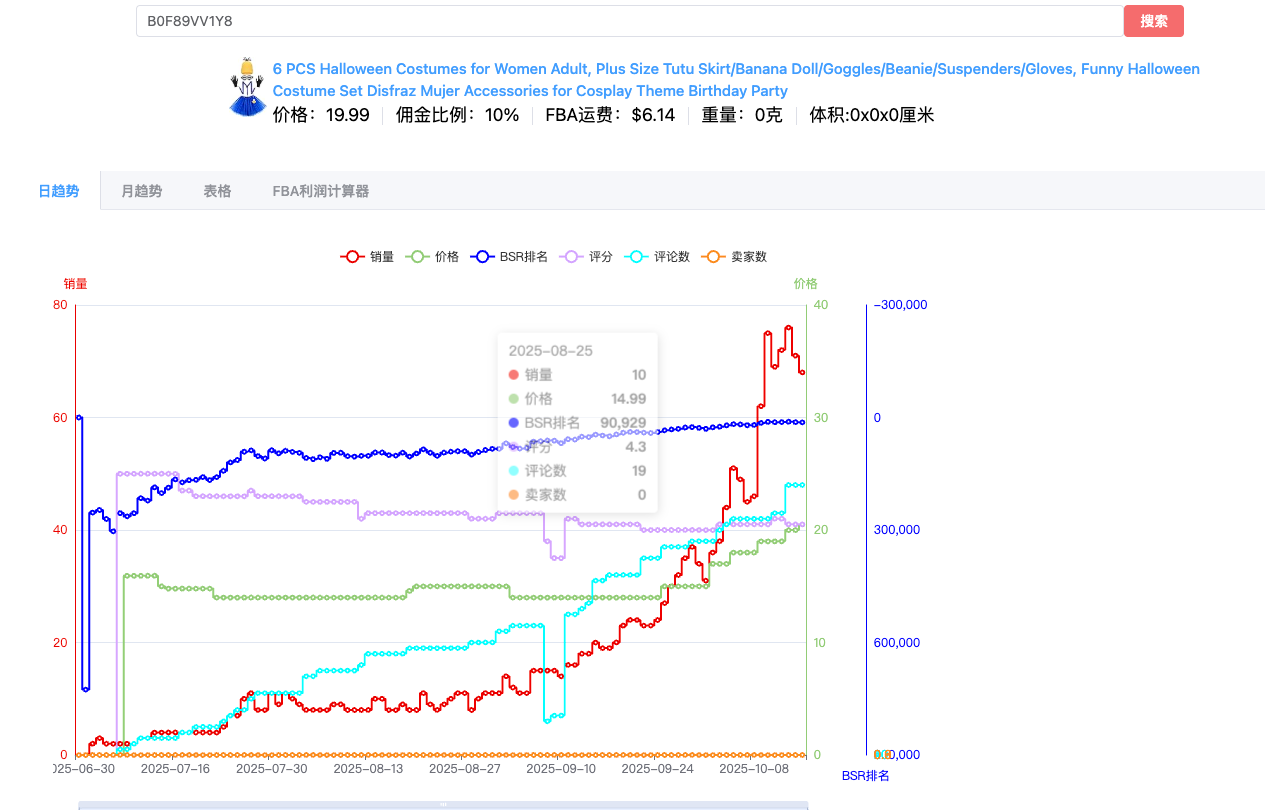Click the product thumbnail image

pos(247,88)
